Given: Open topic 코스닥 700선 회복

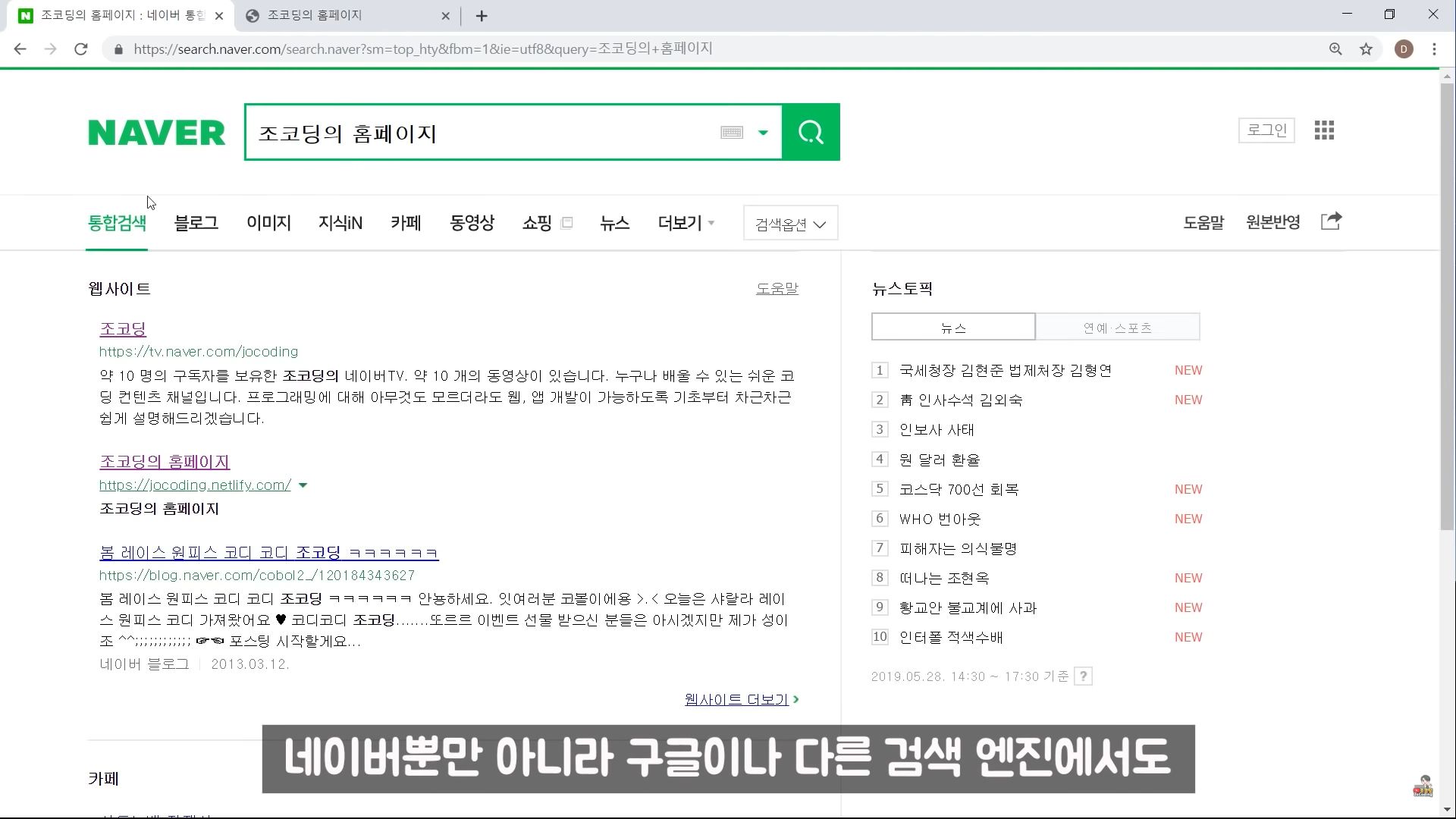Looking at the screenshot, I should [x=959, y=489].
